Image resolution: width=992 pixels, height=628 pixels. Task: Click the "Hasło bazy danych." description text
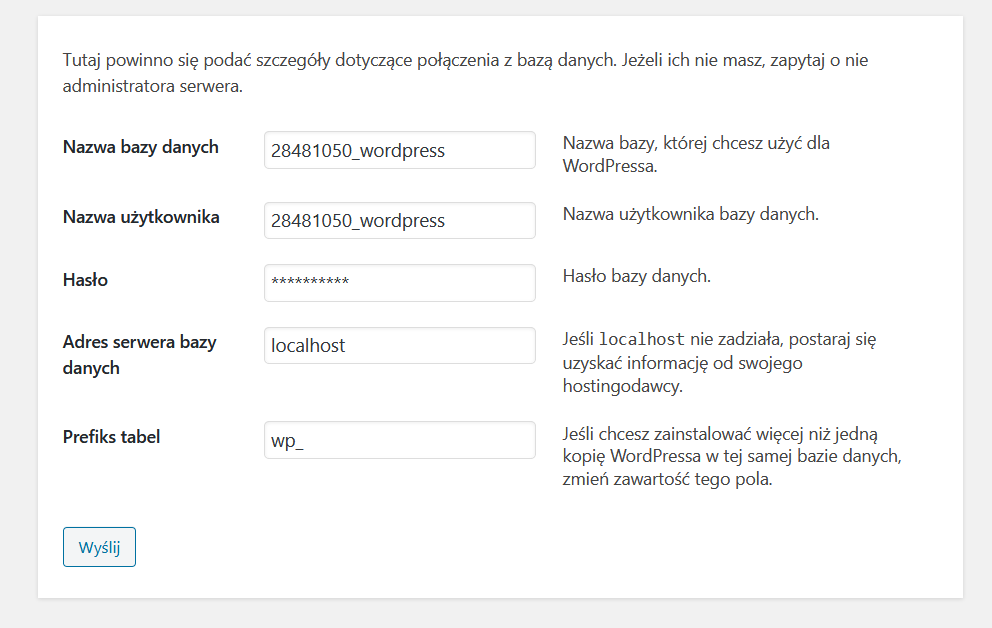[x=636, y=276]
